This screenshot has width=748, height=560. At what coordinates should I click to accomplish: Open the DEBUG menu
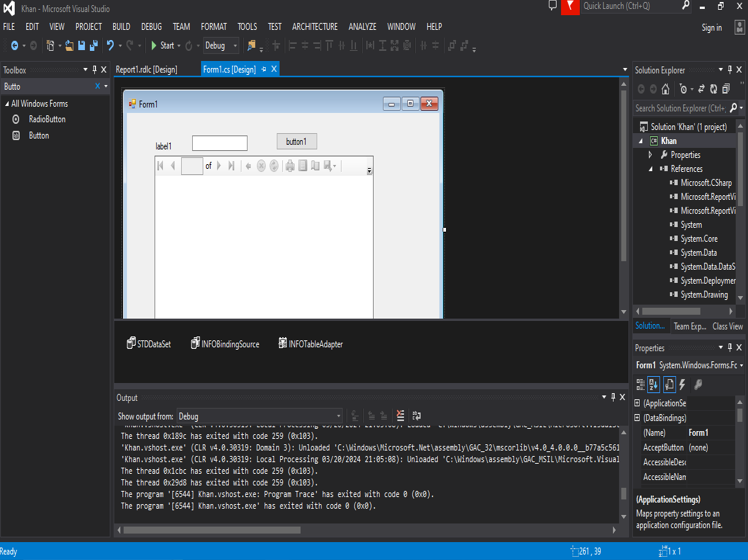(151, 27)
